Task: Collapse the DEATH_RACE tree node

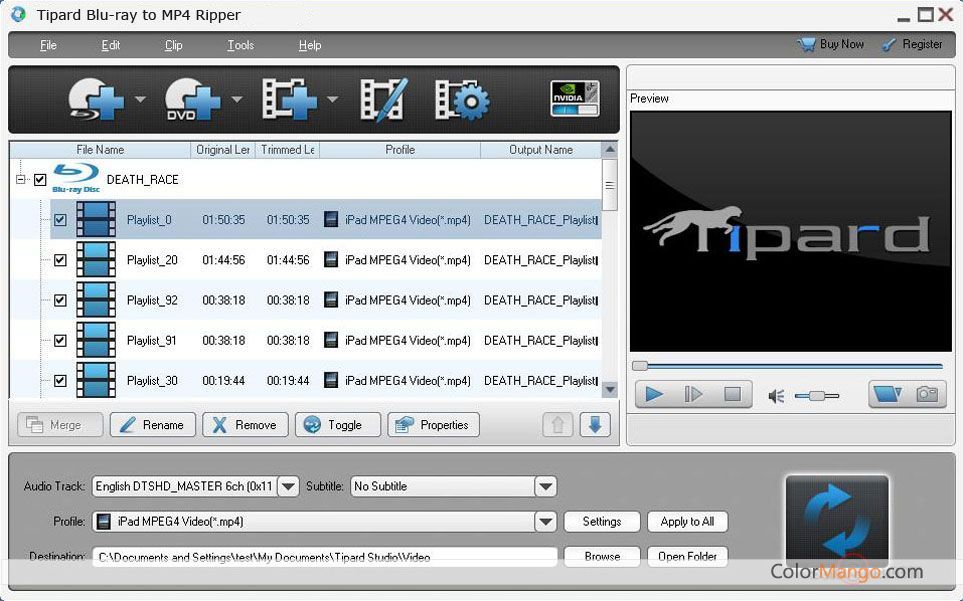Action: point(21,180)
